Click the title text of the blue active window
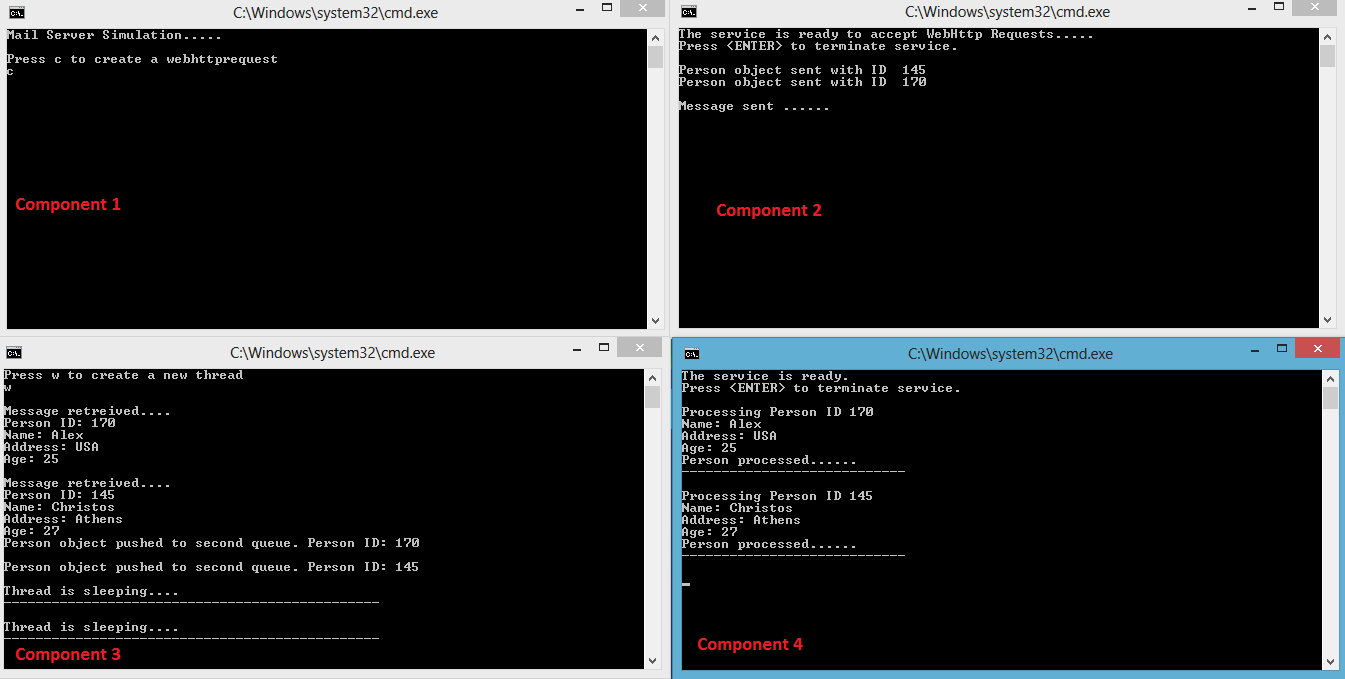This screenshot has width=1345, height=679. 1009,354
